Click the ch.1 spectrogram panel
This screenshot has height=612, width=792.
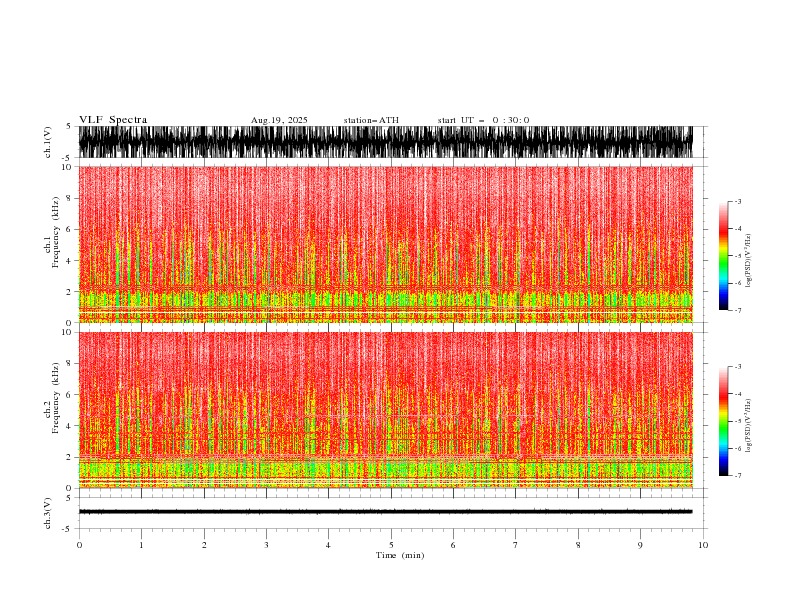click(x=385, y=244)
